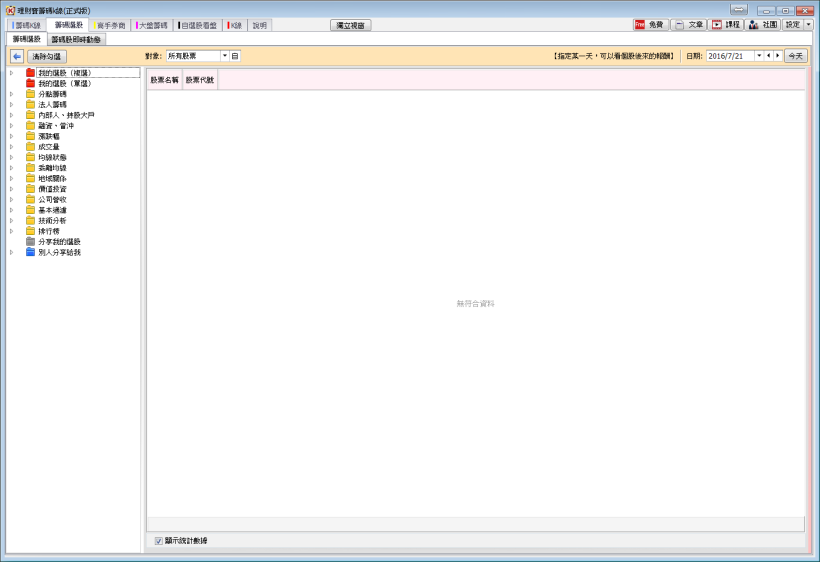
Task: Click the folder icon of 乖離均線
Action: [30, 167]
